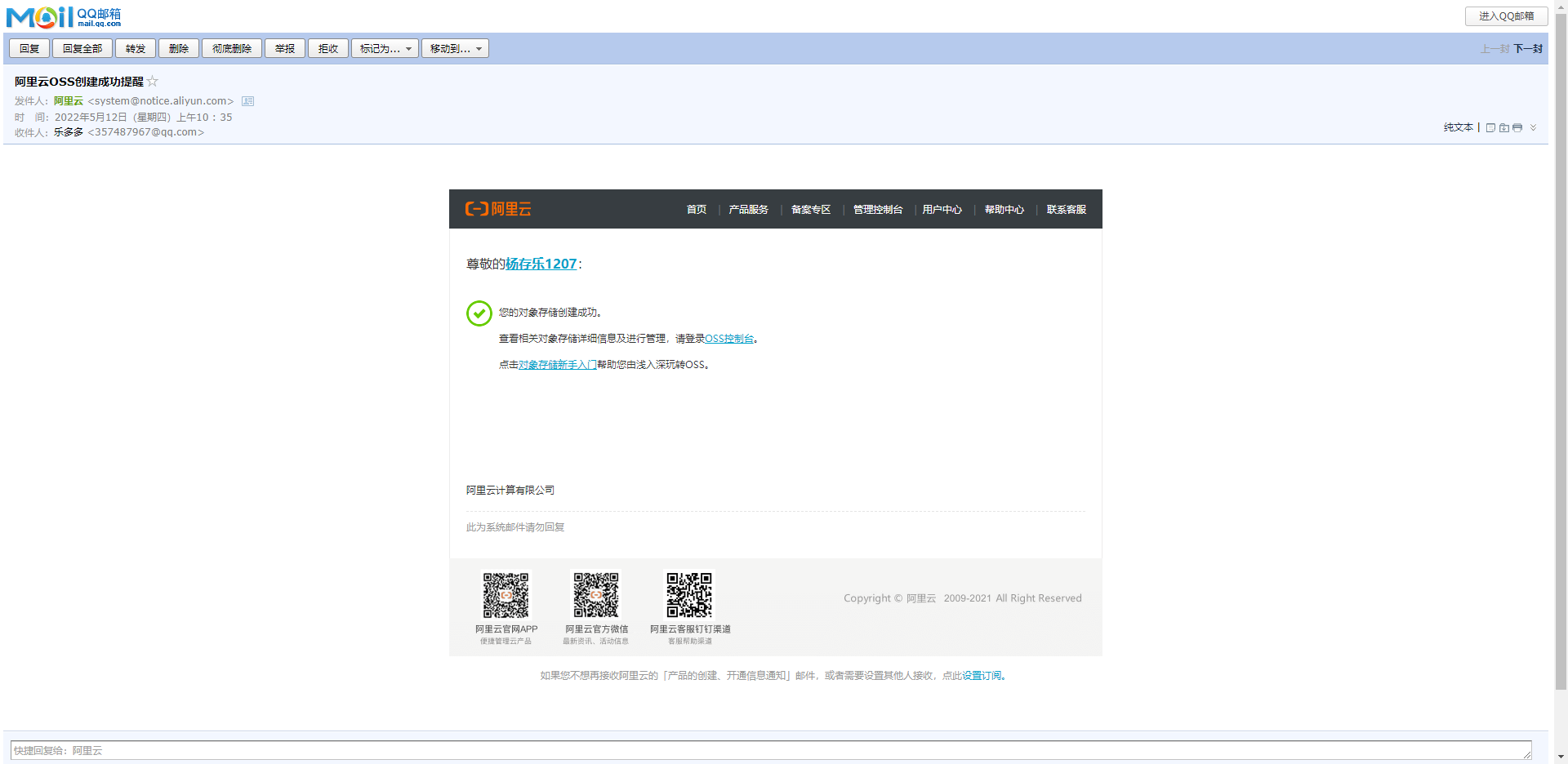The width and height of the screenshot is (1568, 764).
Task: Click the sender name 阿里云
Action: [69, 101]
